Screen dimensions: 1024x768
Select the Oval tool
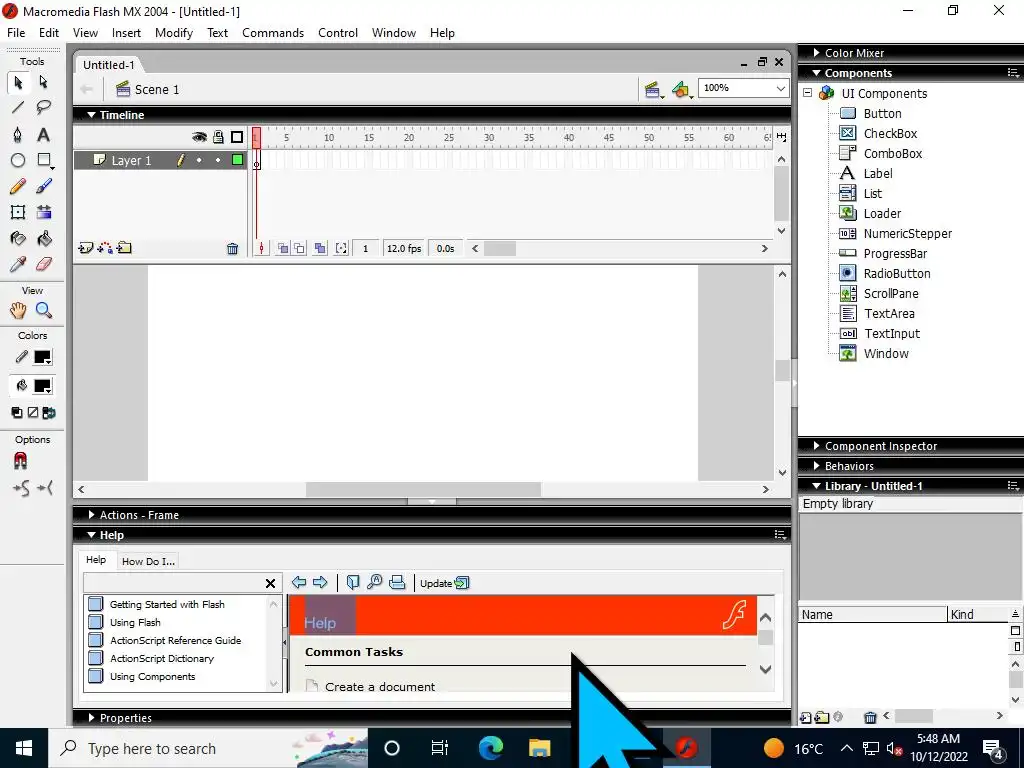pyautogui.click(x=18, y=160)
